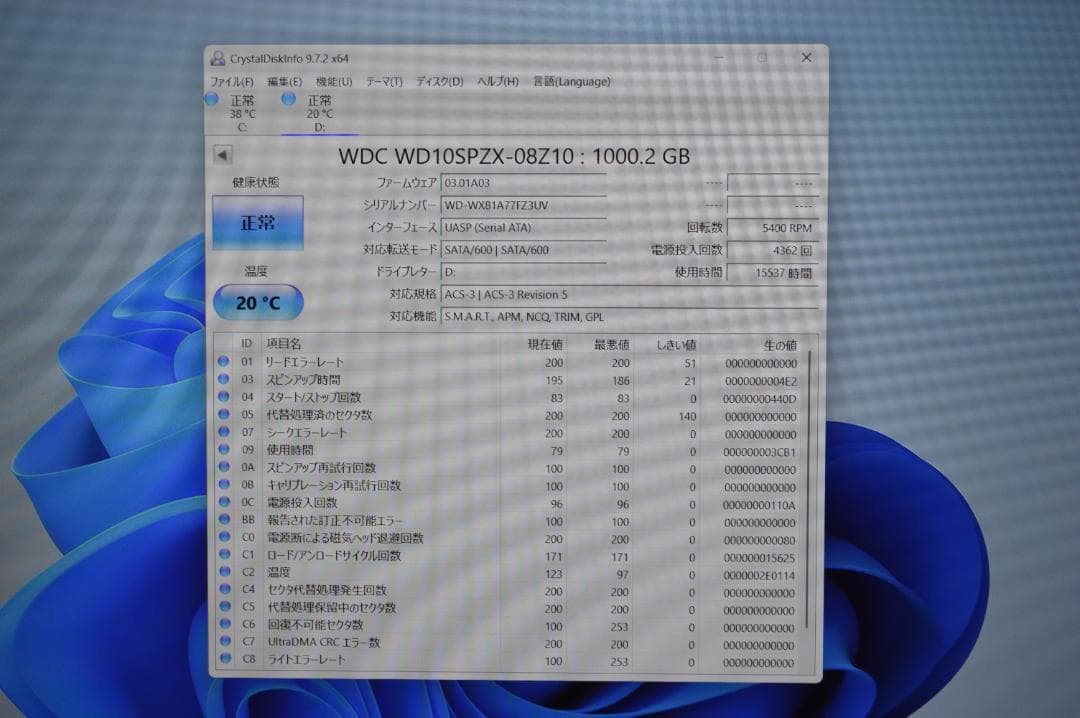Click the status dot beside 温度 attribute C2
1080x718 pixels.
[224, 573]
